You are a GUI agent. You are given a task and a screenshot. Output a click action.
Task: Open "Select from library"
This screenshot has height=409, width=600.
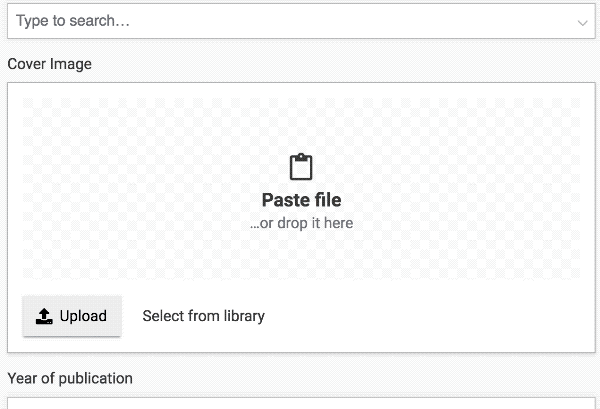(203, 316)
